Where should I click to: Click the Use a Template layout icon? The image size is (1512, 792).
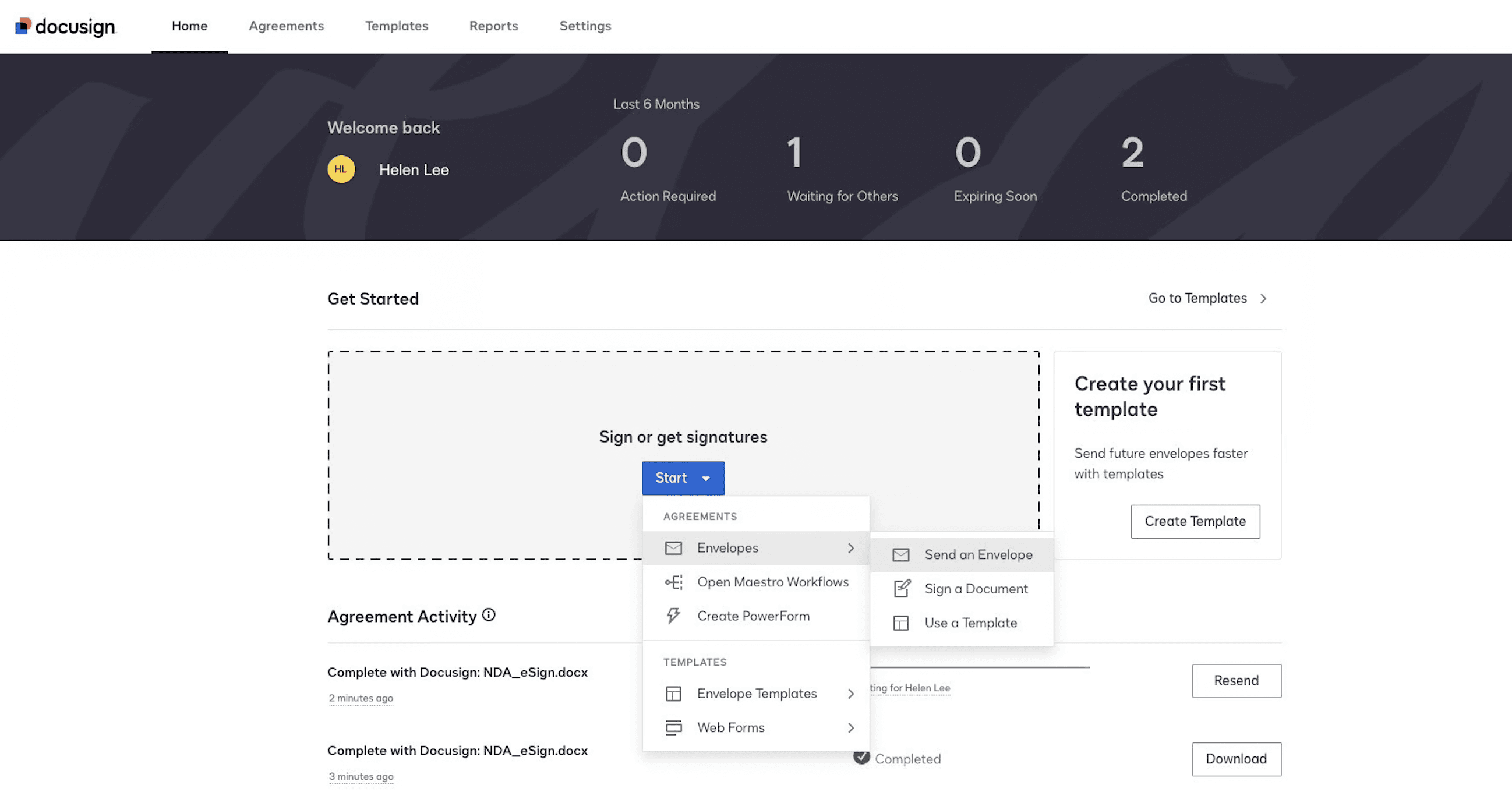pos(900,623)
